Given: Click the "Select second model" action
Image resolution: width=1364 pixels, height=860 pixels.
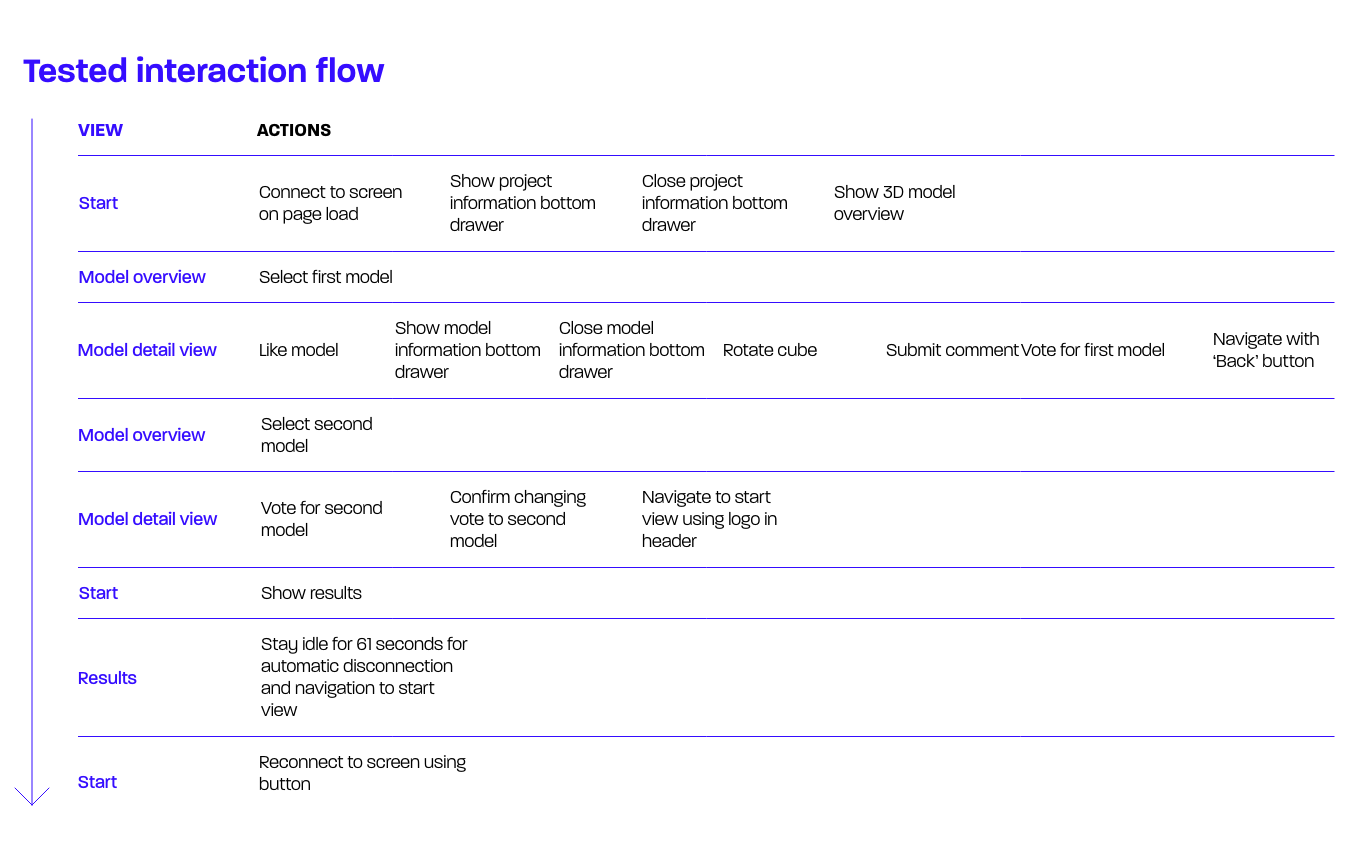Looking at the screenshot, I should pyautogui.click(x=316, y=435).
